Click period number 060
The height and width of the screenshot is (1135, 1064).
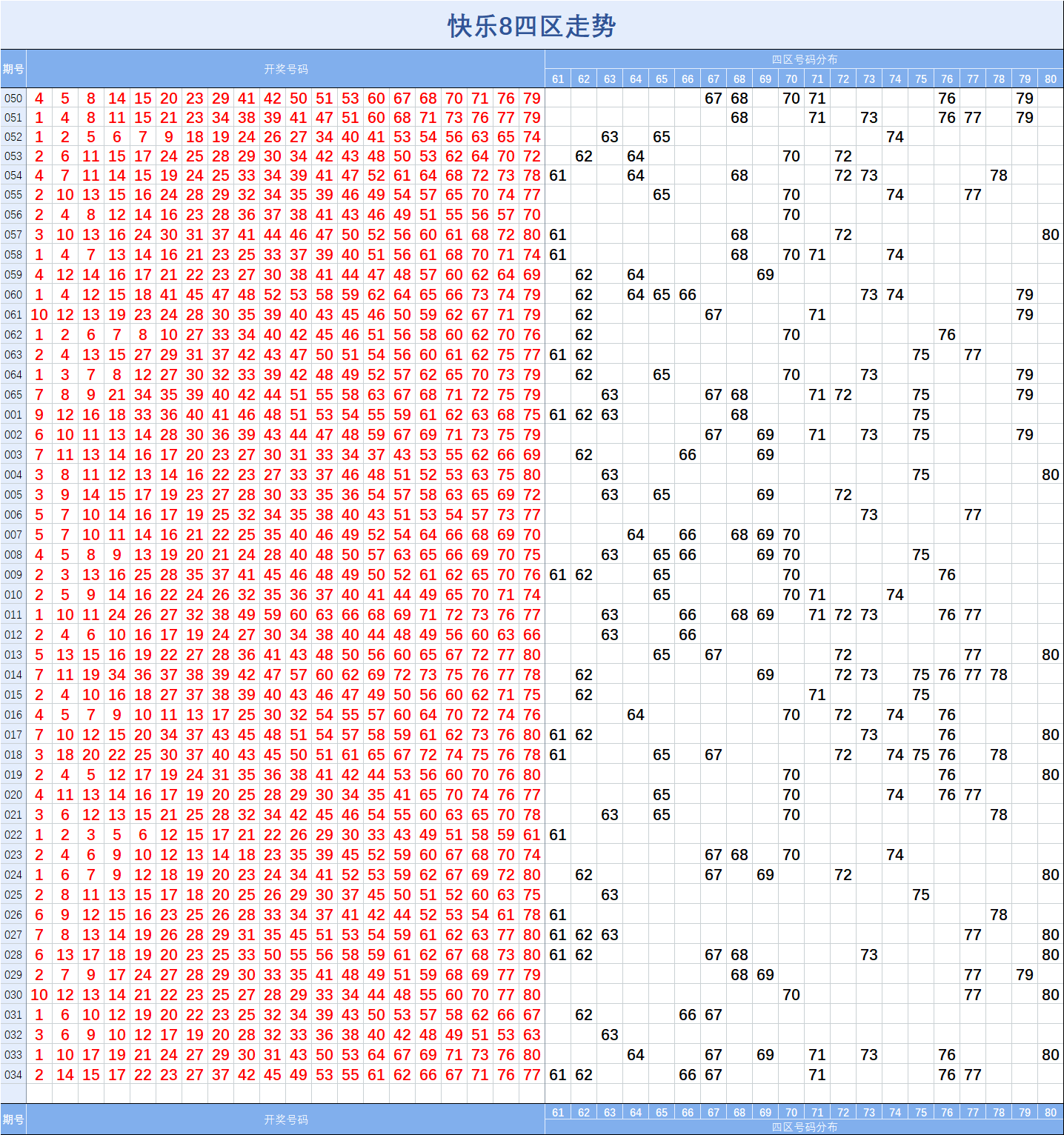(x=13, y=295)
